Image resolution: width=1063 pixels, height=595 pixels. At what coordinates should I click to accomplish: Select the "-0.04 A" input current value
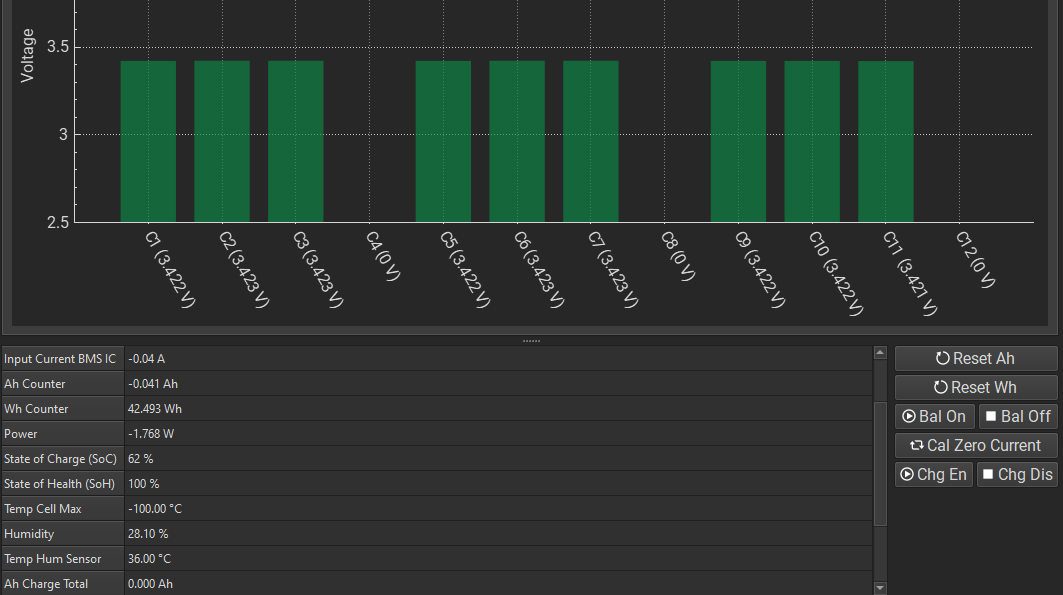coord(146,359)
